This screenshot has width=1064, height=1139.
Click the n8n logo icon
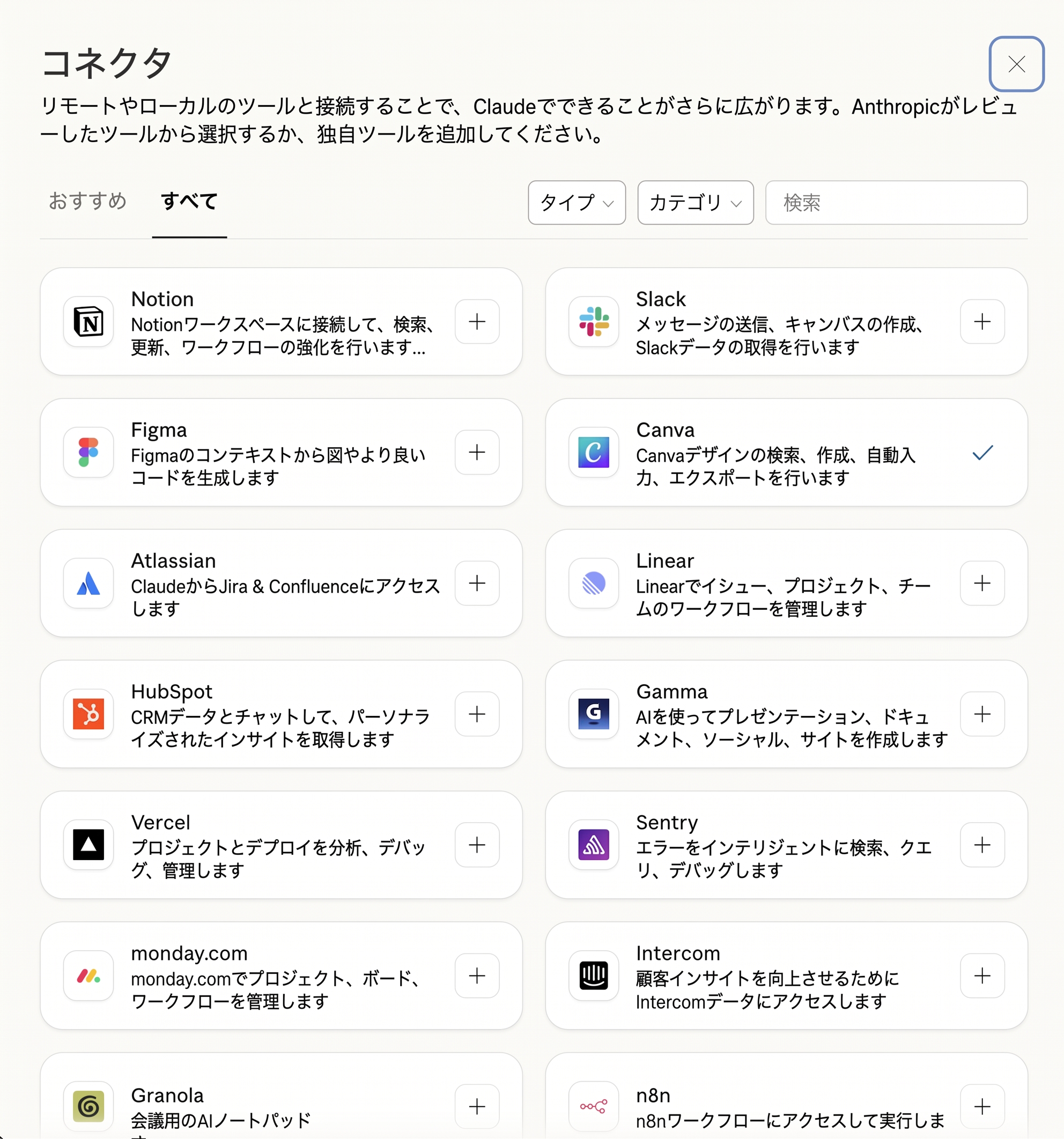coord(594,1106)
